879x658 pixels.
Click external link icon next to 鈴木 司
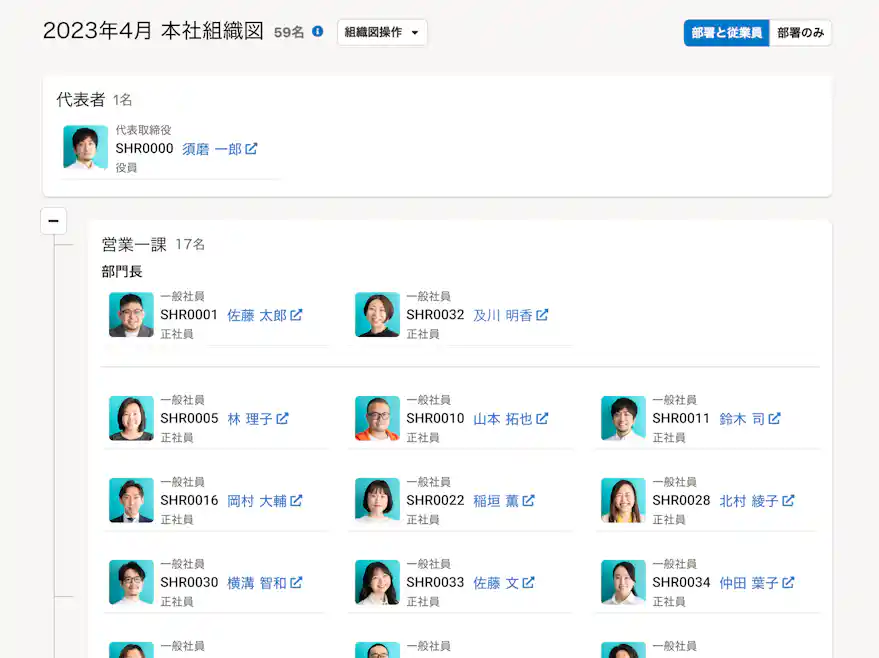775,419
